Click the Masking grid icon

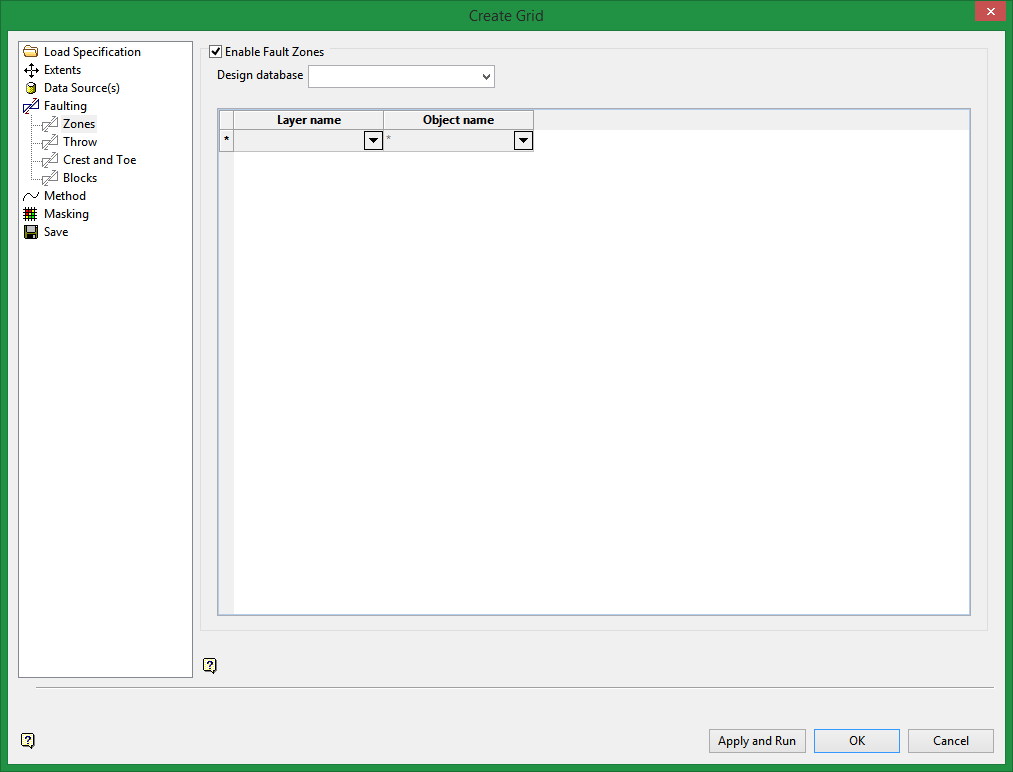(x=30, y=214)
